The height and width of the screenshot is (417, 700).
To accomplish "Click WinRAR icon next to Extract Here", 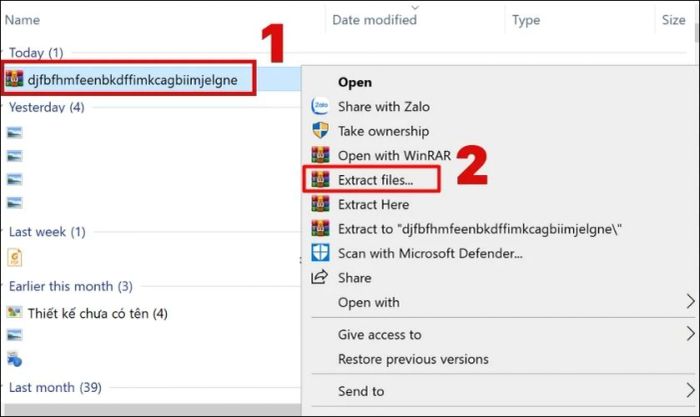I will (321, 204).
